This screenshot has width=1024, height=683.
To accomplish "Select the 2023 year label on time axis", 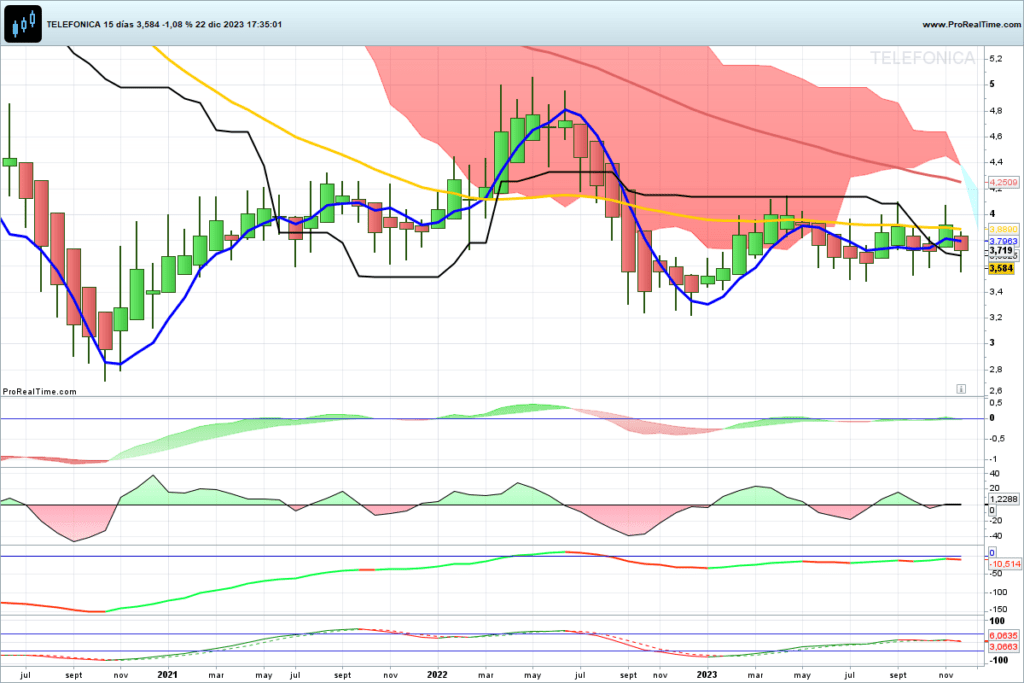I will tap(707, 675).
